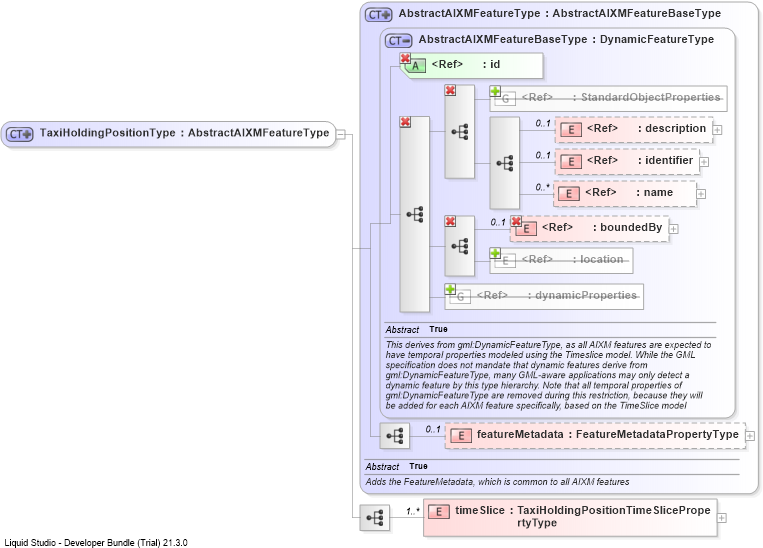Click the CT icon of TaxiHoldingPositionType

click(x=20, y=134)
